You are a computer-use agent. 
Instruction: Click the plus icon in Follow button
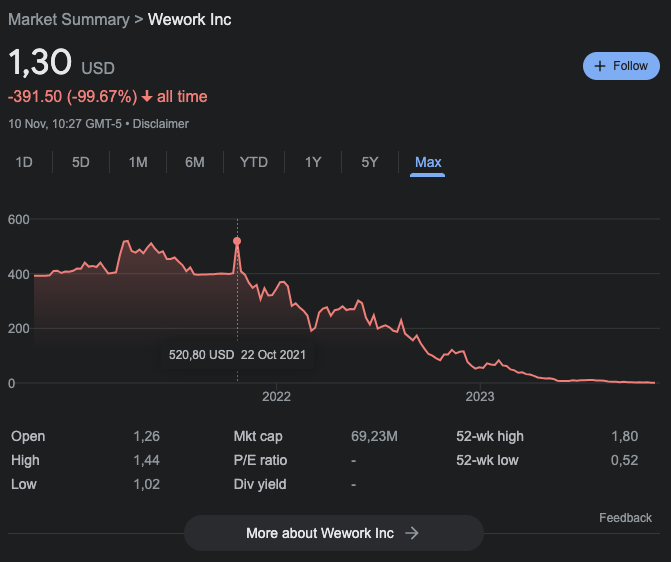coord(600,66)
